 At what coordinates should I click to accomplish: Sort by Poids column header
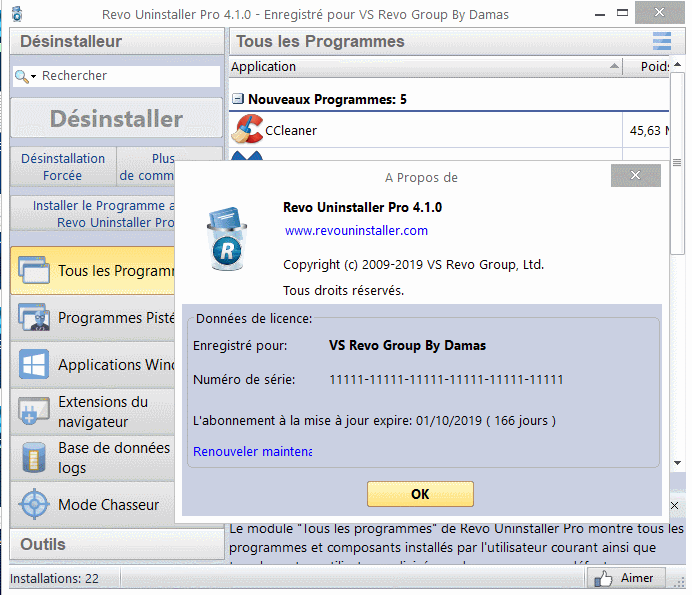click(x=647, y=67)
